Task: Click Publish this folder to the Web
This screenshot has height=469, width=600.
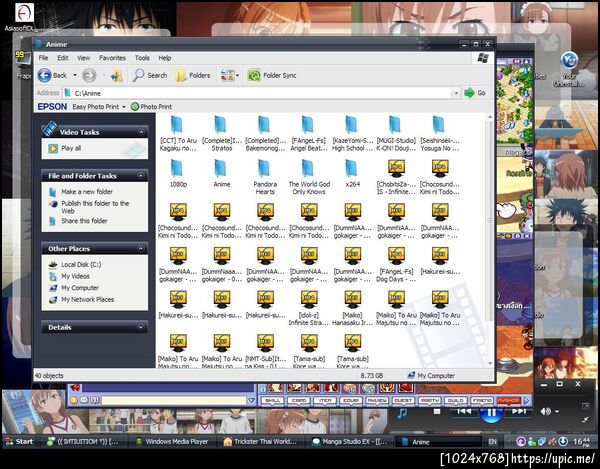Action: tap(95, 207)
